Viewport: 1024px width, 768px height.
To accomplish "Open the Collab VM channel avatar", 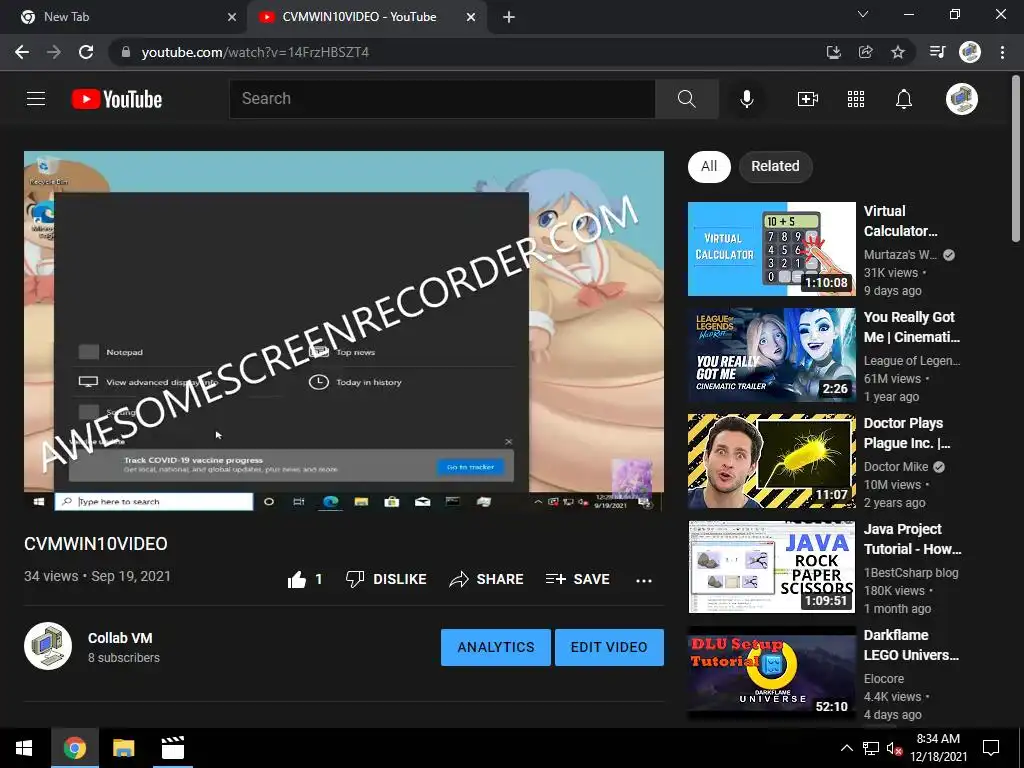I will 48,646.
